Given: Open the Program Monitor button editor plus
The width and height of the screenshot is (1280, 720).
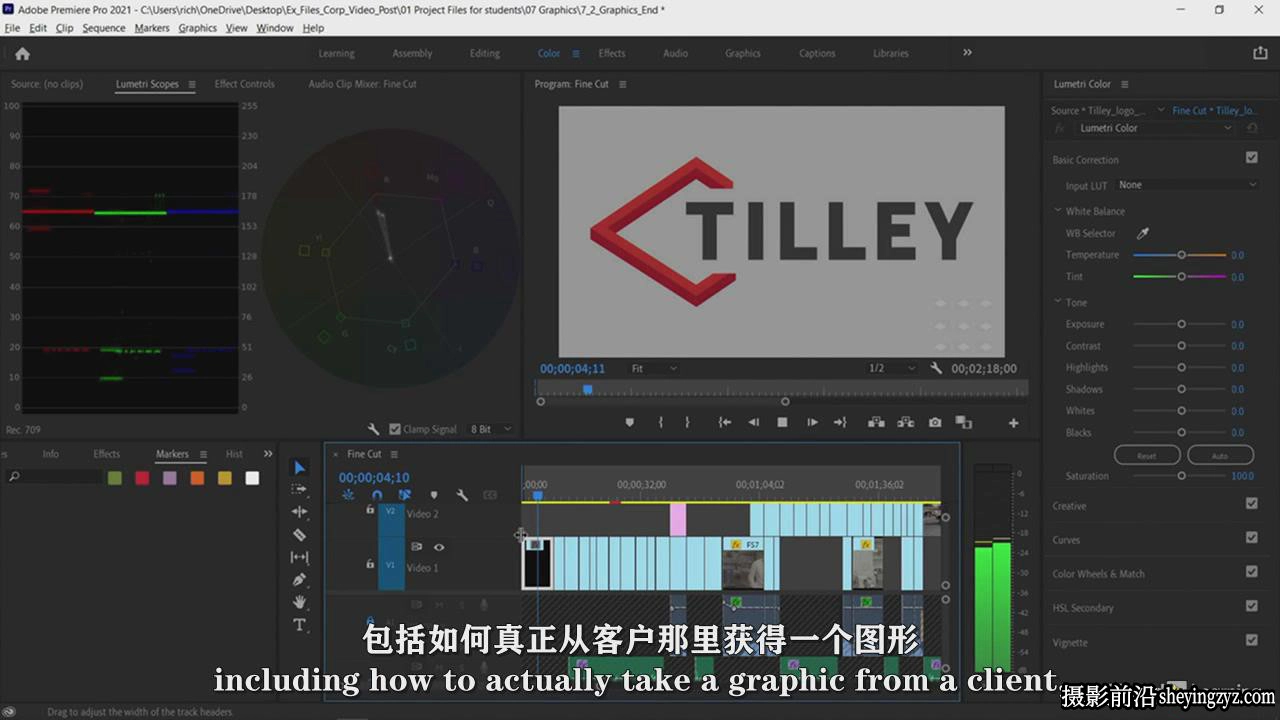Looking at the screenshot, I should pyautogui.click(x=1013, y=423).
